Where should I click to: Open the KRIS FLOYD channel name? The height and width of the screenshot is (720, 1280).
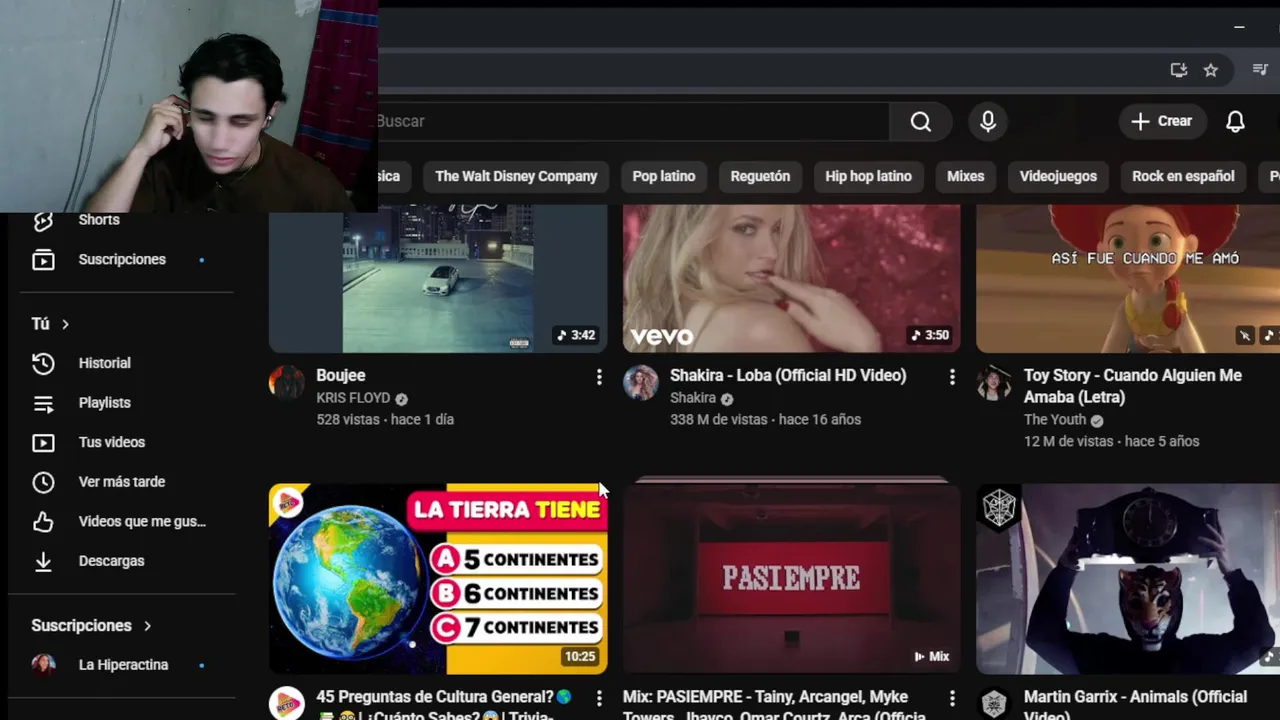(x=353, y=398)
